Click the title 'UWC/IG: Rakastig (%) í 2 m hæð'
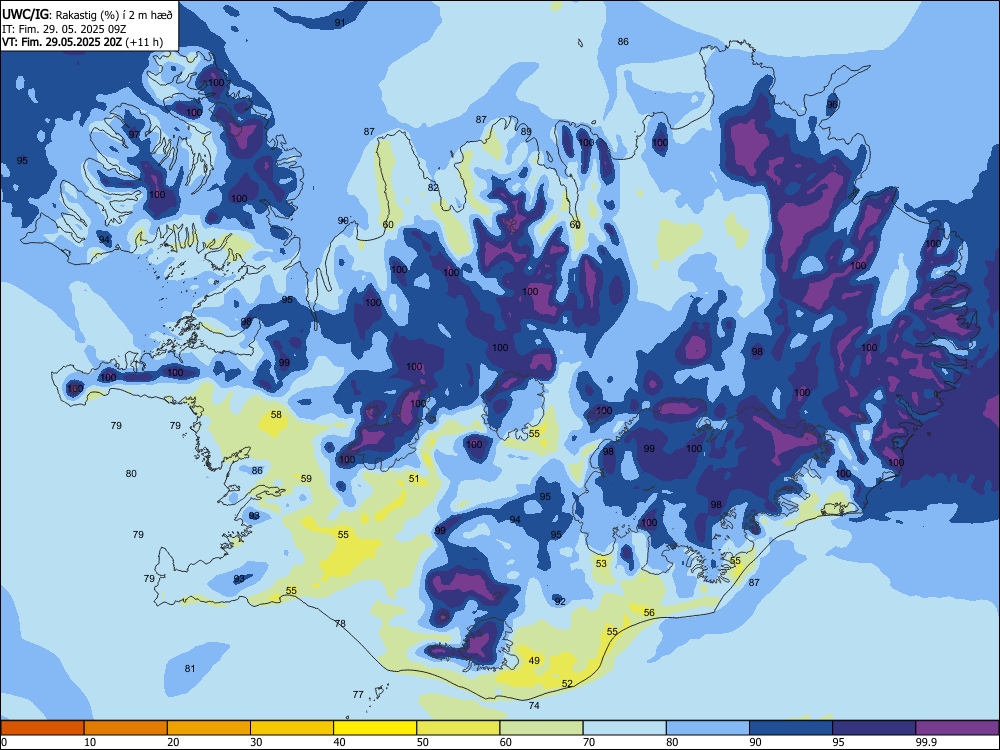 pos(87,15)
